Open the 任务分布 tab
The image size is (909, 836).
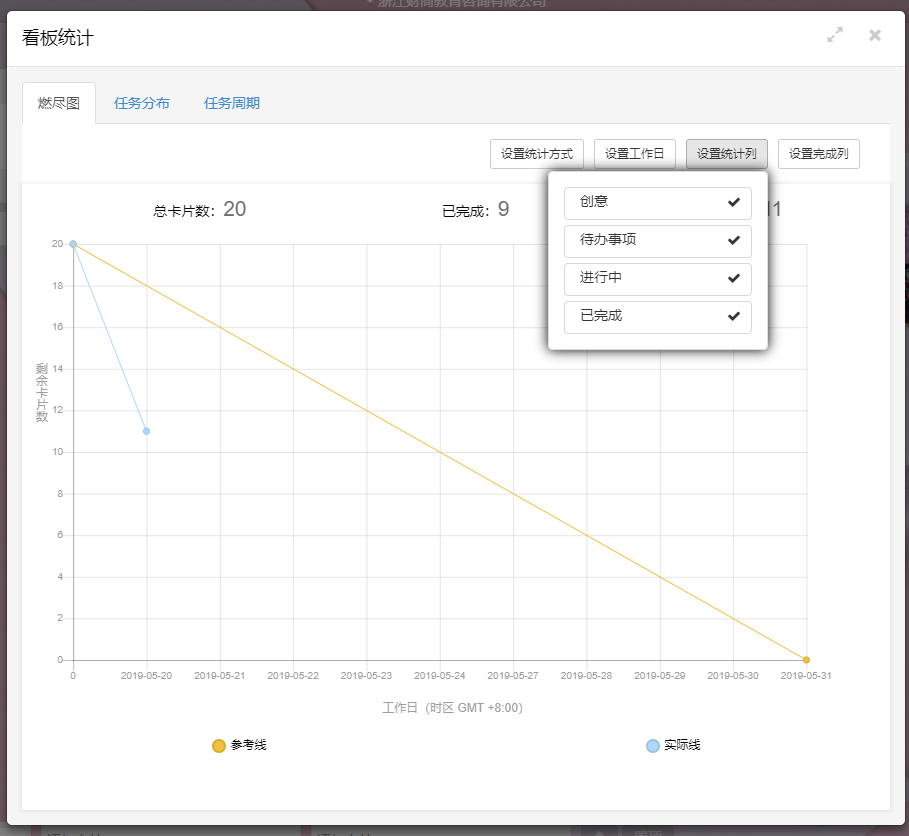click(141, 103)
